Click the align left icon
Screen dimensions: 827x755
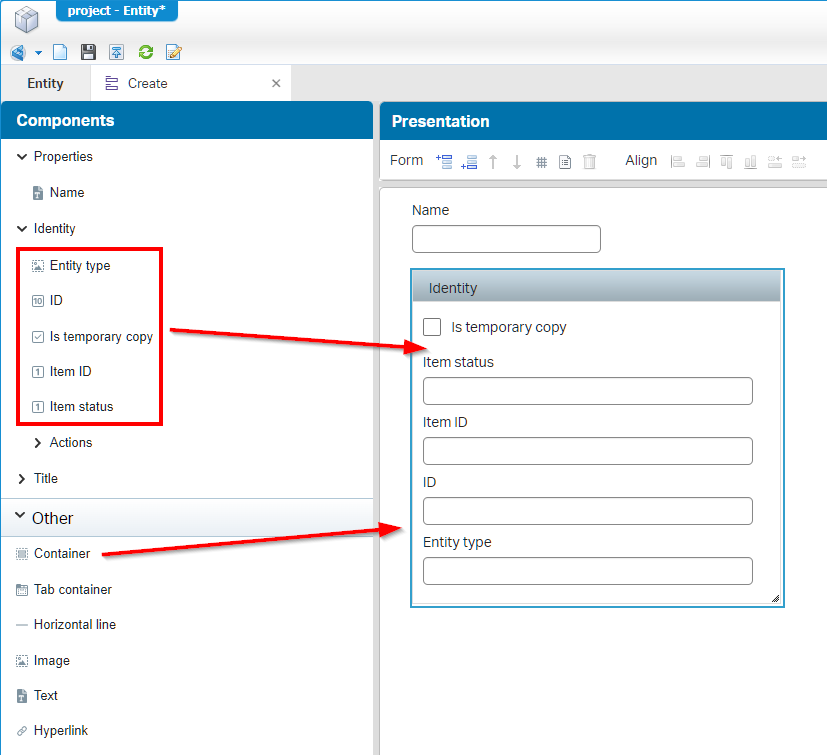click(678, 162)
